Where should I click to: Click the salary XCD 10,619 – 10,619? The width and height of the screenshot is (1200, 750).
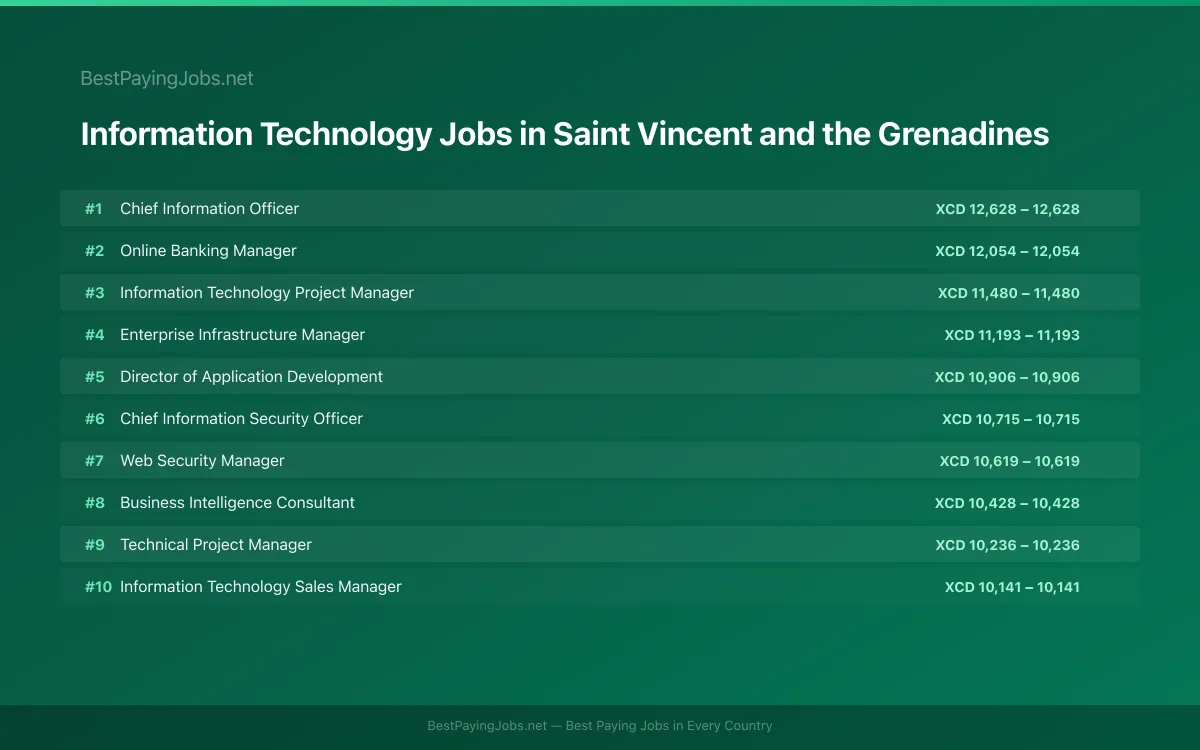pos(1010,461)
